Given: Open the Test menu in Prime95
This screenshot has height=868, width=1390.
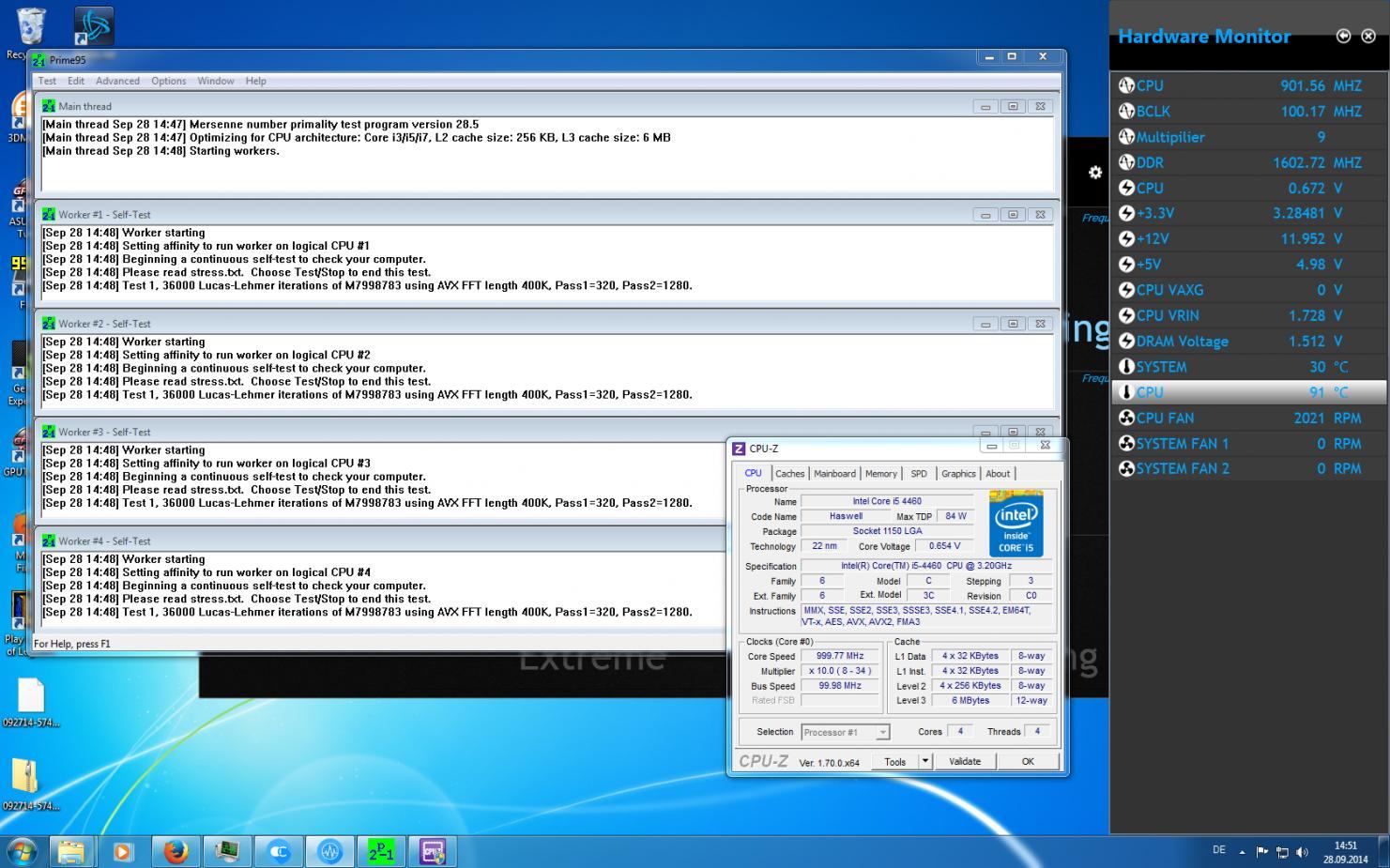Looking at the screenshot, I should (x=47, y=81).
